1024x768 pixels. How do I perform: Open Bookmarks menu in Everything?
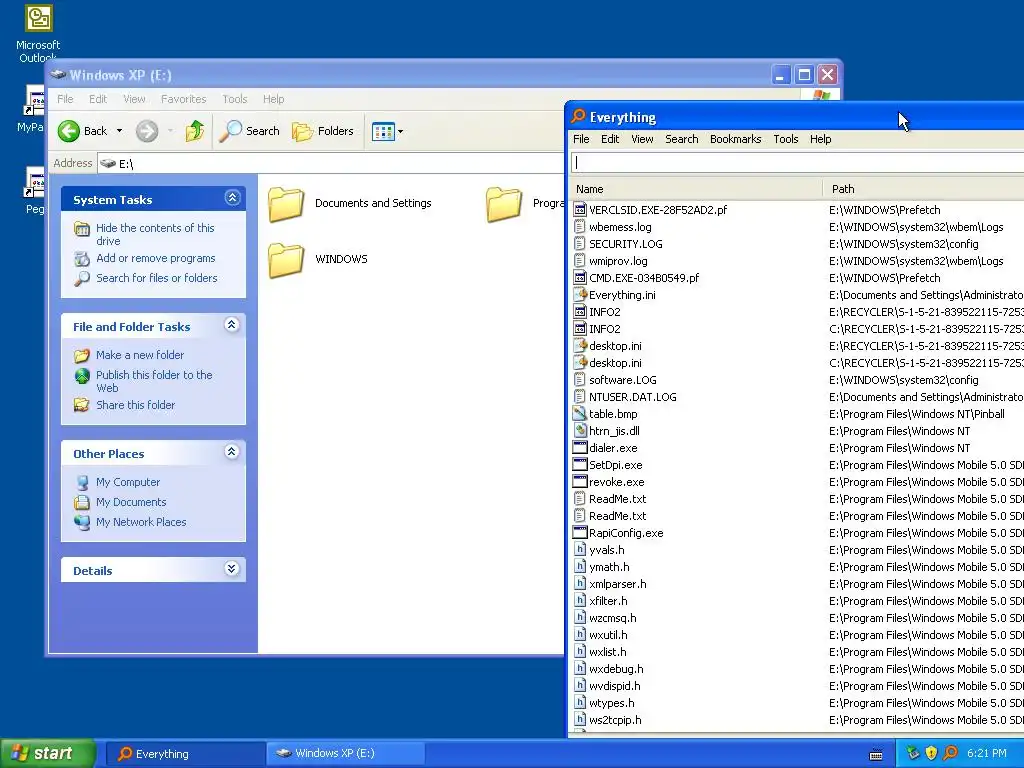735,138
